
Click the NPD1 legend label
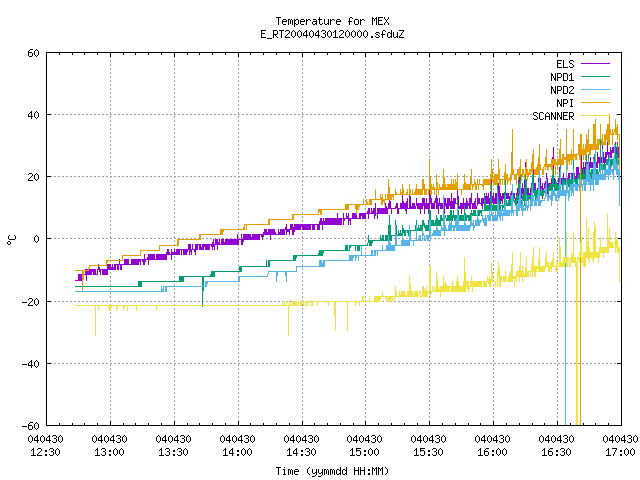coord(562,77)
